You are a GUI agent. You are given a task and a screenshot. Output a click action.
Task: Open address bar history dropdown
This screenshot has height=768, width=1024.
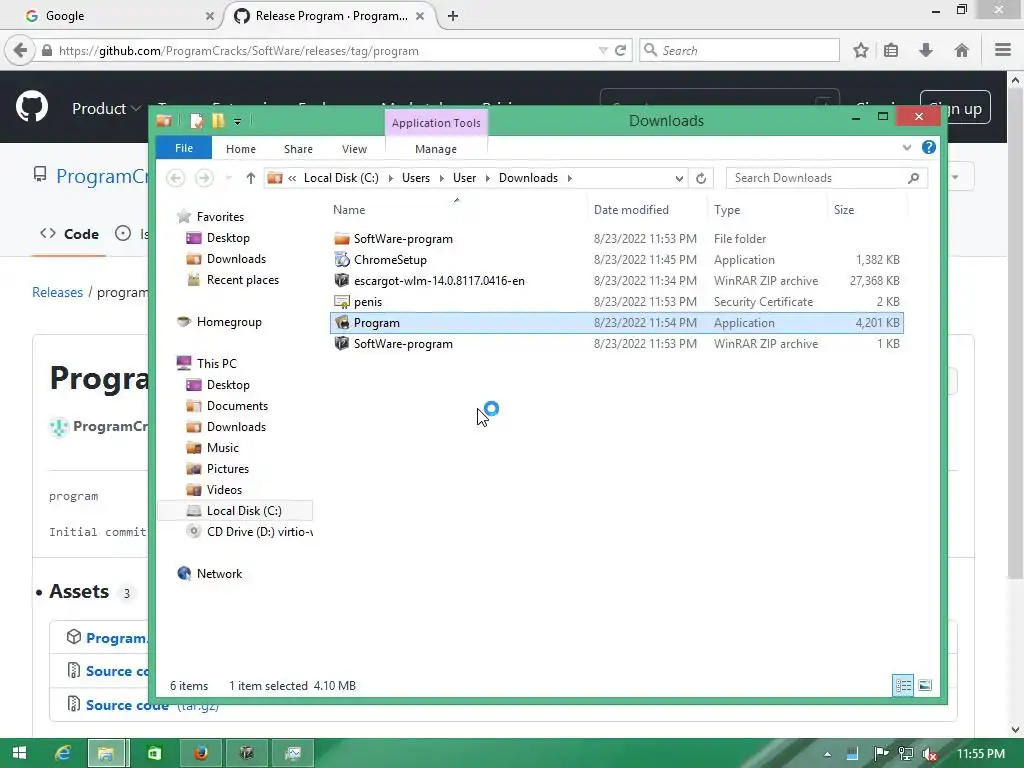(679, 178)
